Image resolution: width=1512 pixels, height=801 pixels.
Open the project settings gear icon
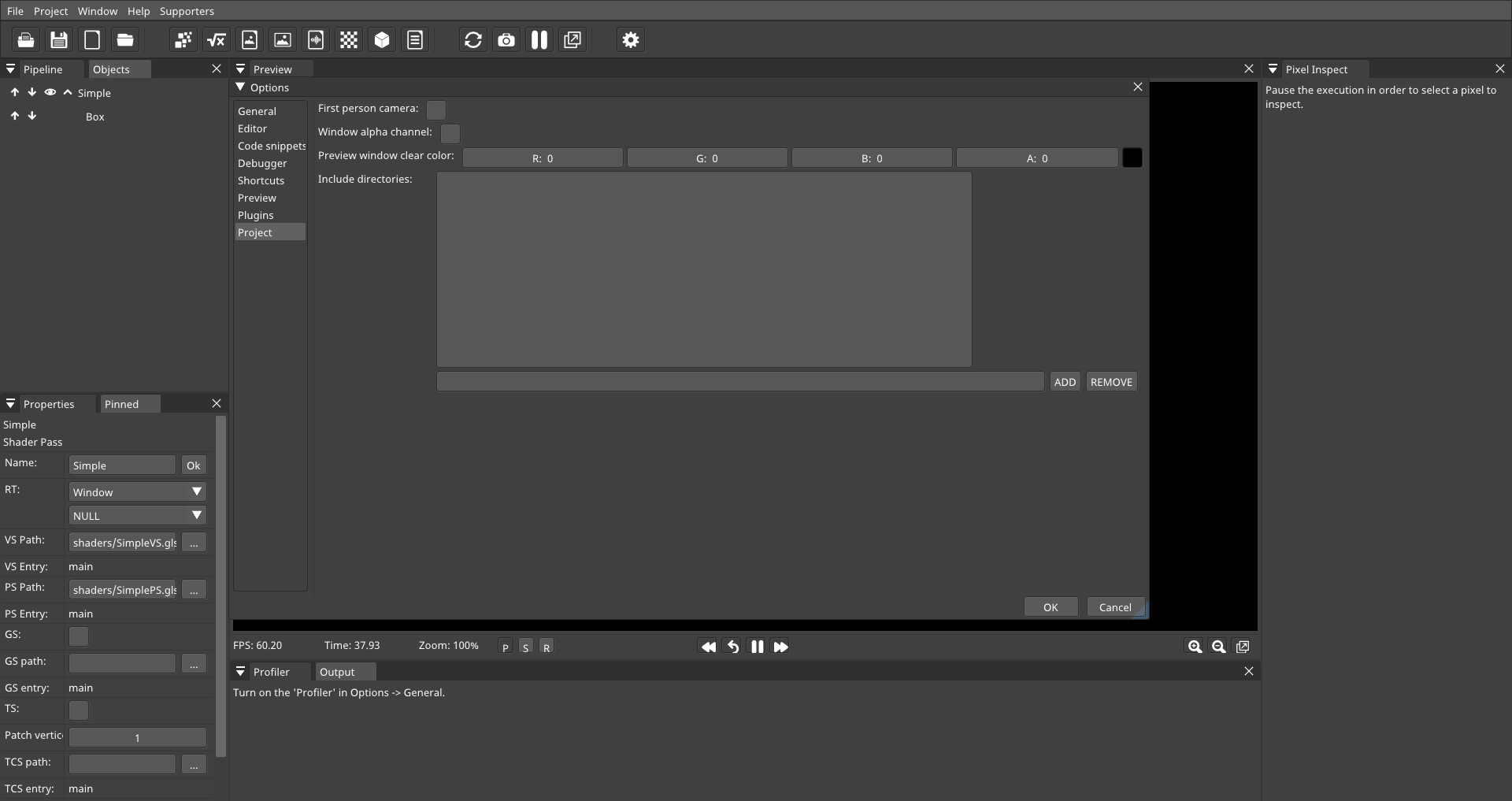pos(630,39)
